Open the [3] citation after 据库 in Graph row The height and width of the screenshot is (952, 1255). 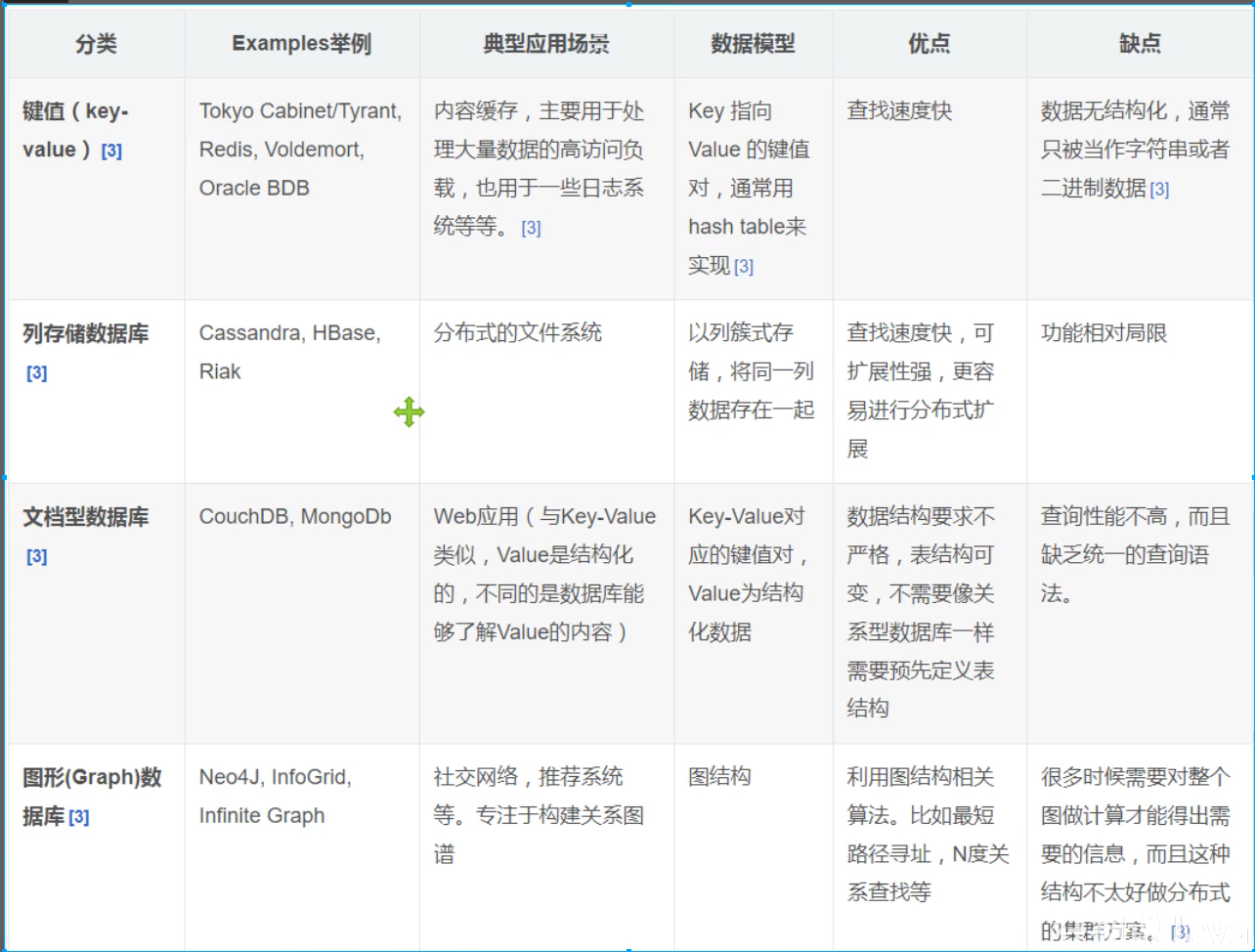point(79,817)
